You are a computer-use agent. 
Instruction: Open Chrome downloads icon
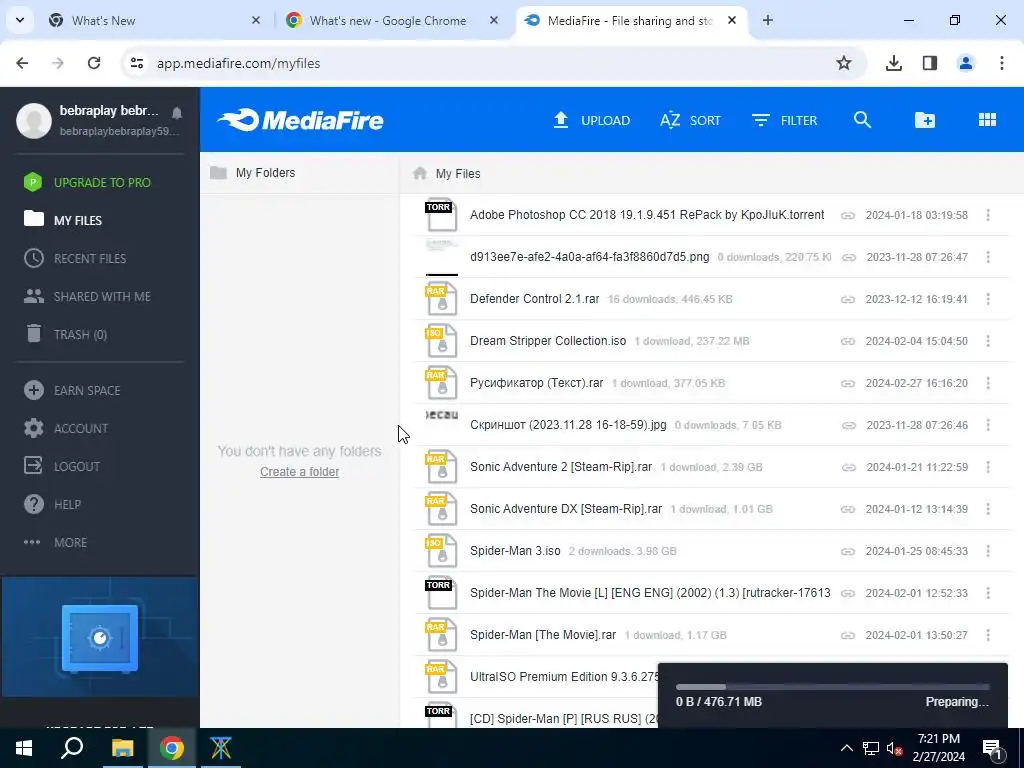893,63
